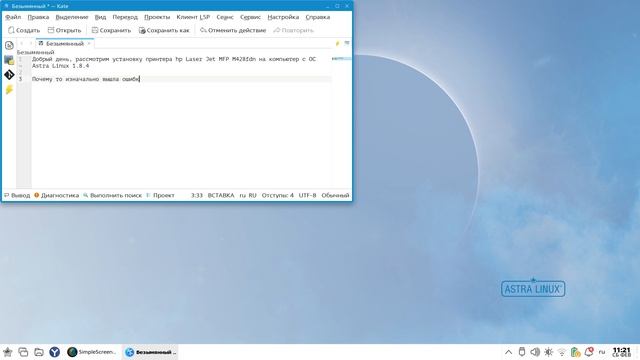Open the Git panel icon in Kate sidebar
640x360 pixels.
tap(9, 75)
